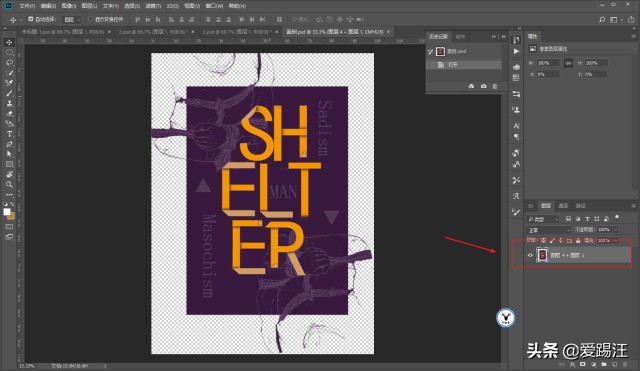Create new snapshot camera icon in History

[483, 86]
